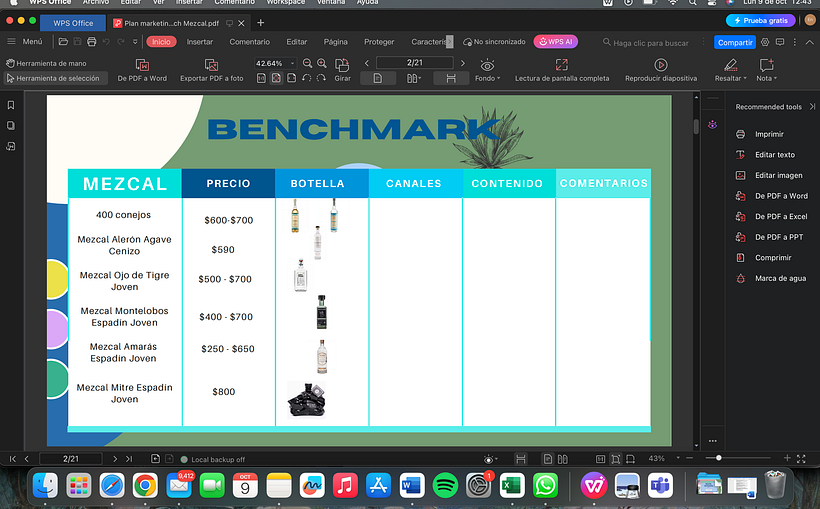Switch to the Página tab

(335, 42)
